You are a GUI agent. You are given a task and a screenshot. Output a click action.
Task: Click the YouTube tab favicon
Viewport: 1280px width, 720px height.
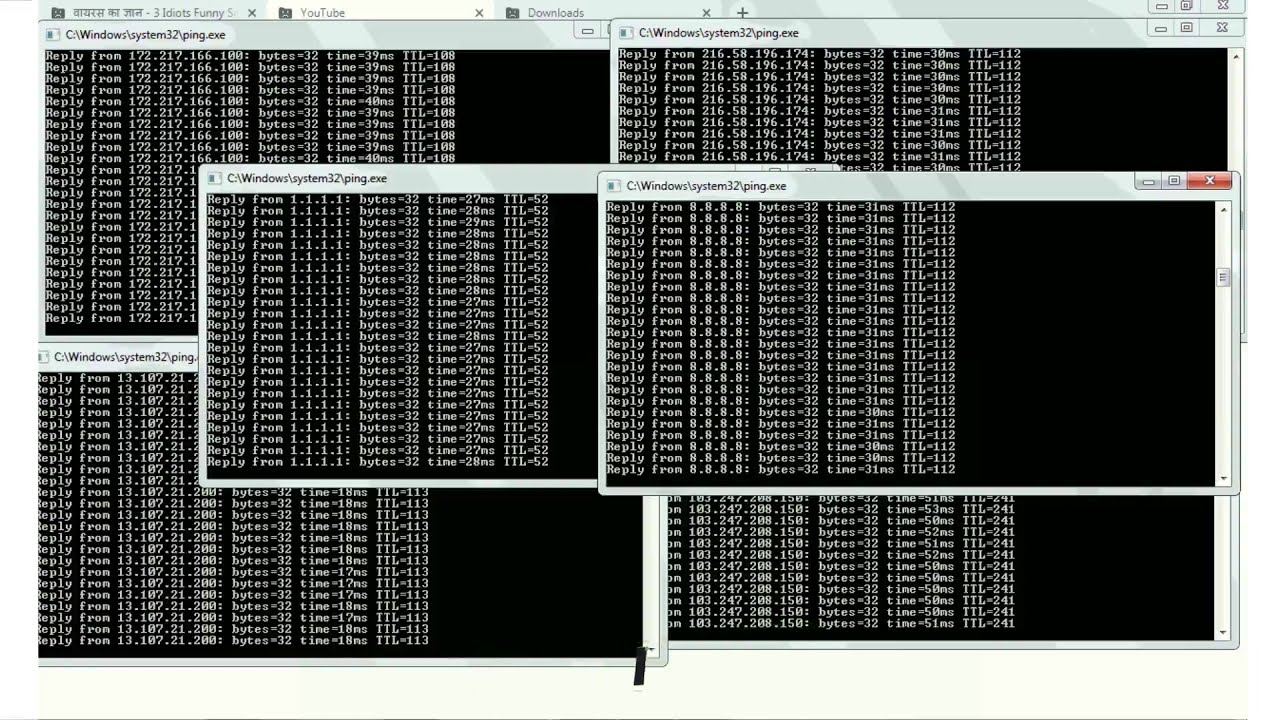coord(286,13)
